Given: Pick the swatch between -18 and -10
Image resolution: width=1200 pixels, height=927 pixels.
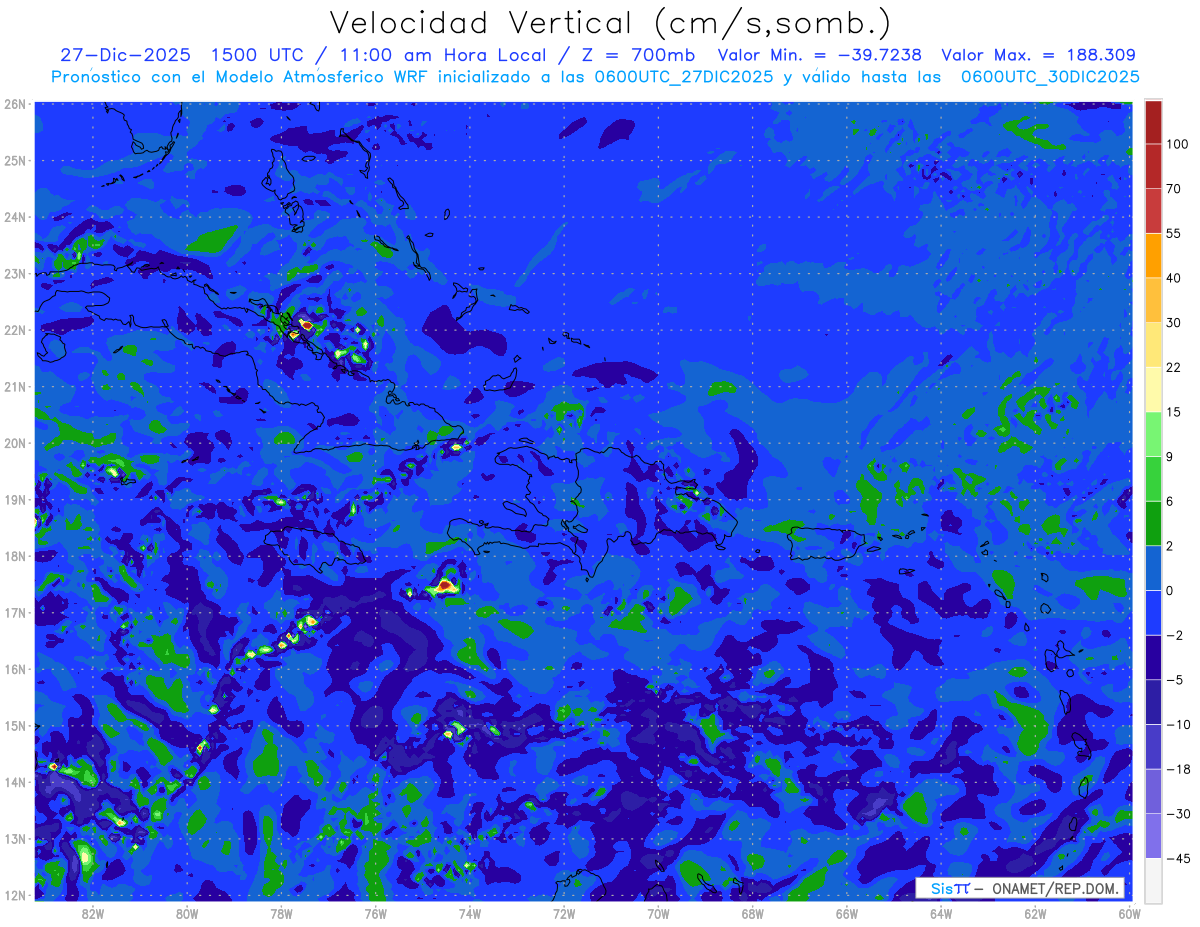Looking at the screenshot, I should click(x=1153, y=746).
